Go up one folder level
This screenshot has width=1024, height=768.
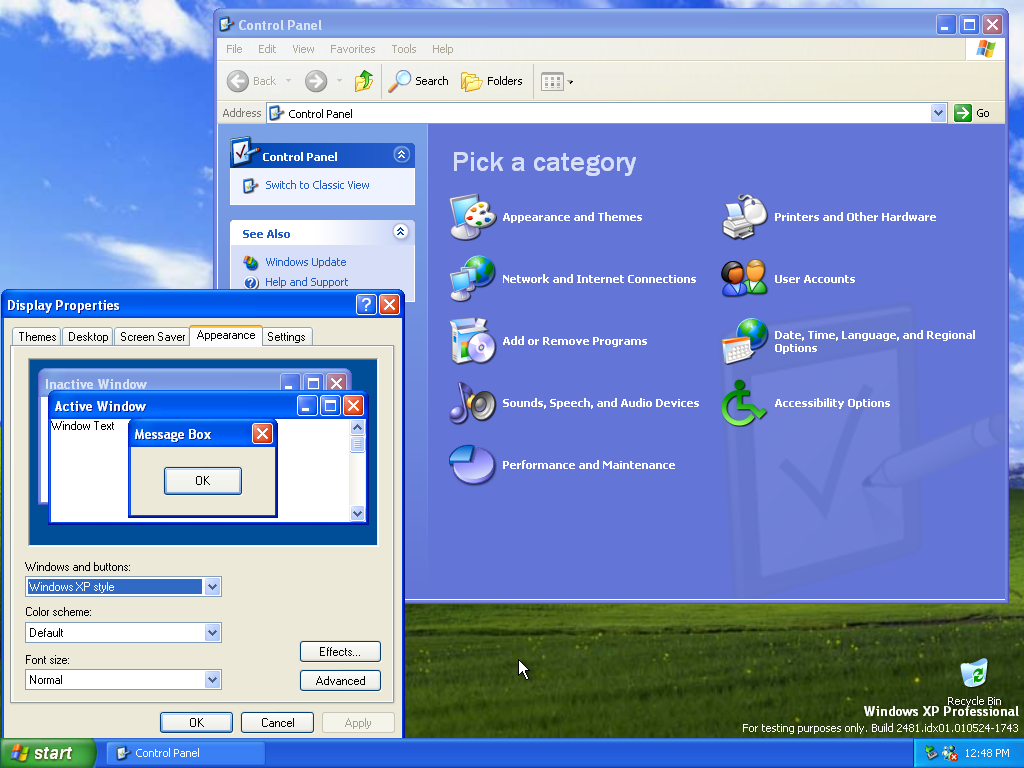[x=364, y=81]
